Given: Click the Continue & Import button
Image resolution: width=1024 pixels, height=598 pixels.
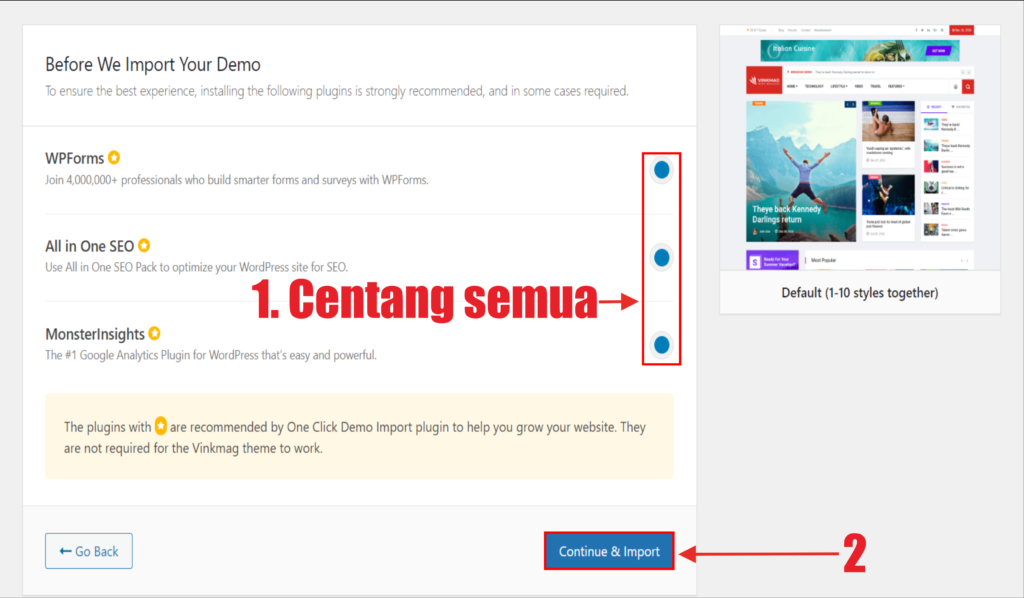Looking at the screenshot, I should (x=609, y=551).
